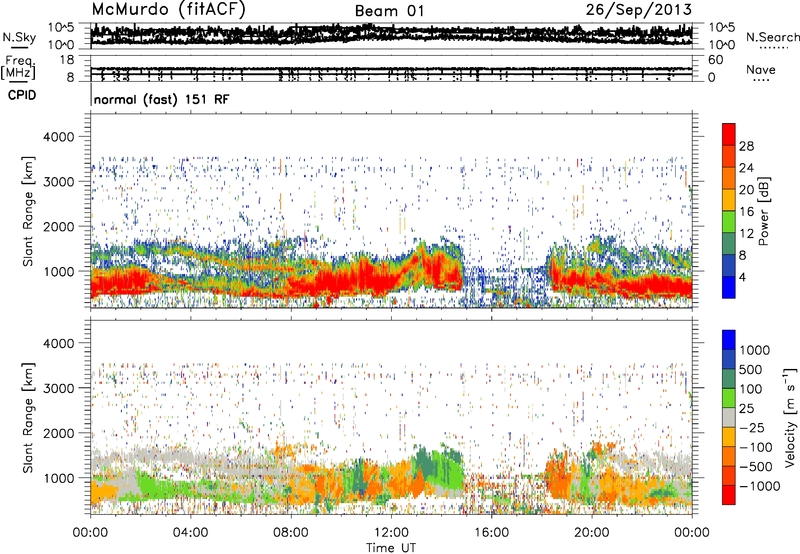
Task: Click the '−25' velocity colorbar value
Action: coord(752,428)
